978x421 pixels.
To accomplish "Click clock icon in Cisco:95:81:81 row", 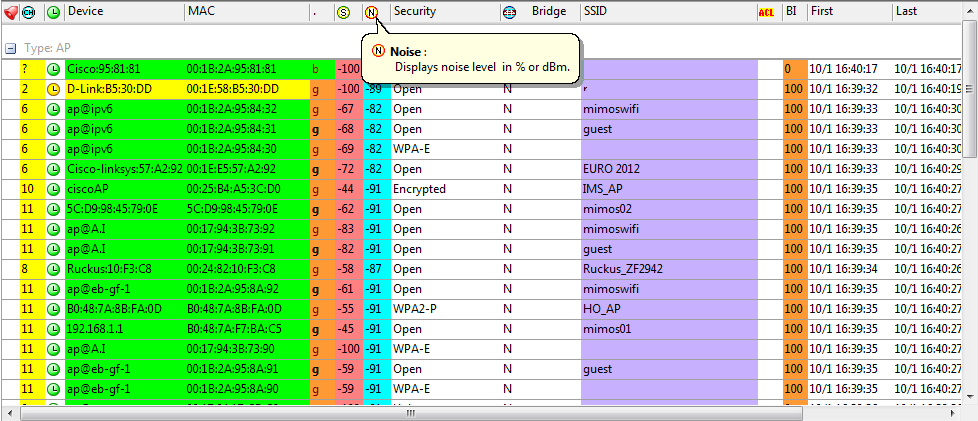I will 54,69.
